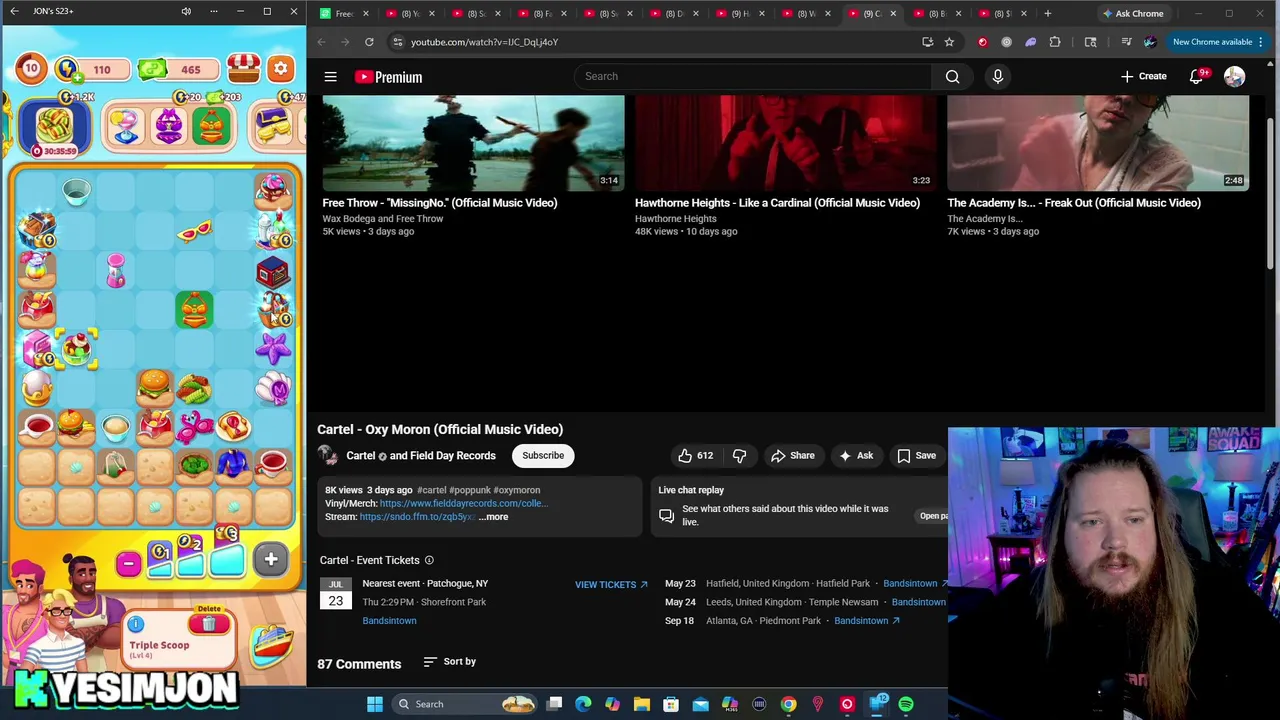Tap the grey plus button in the game
Screen dimensions: 1280x720
[270, 560]
